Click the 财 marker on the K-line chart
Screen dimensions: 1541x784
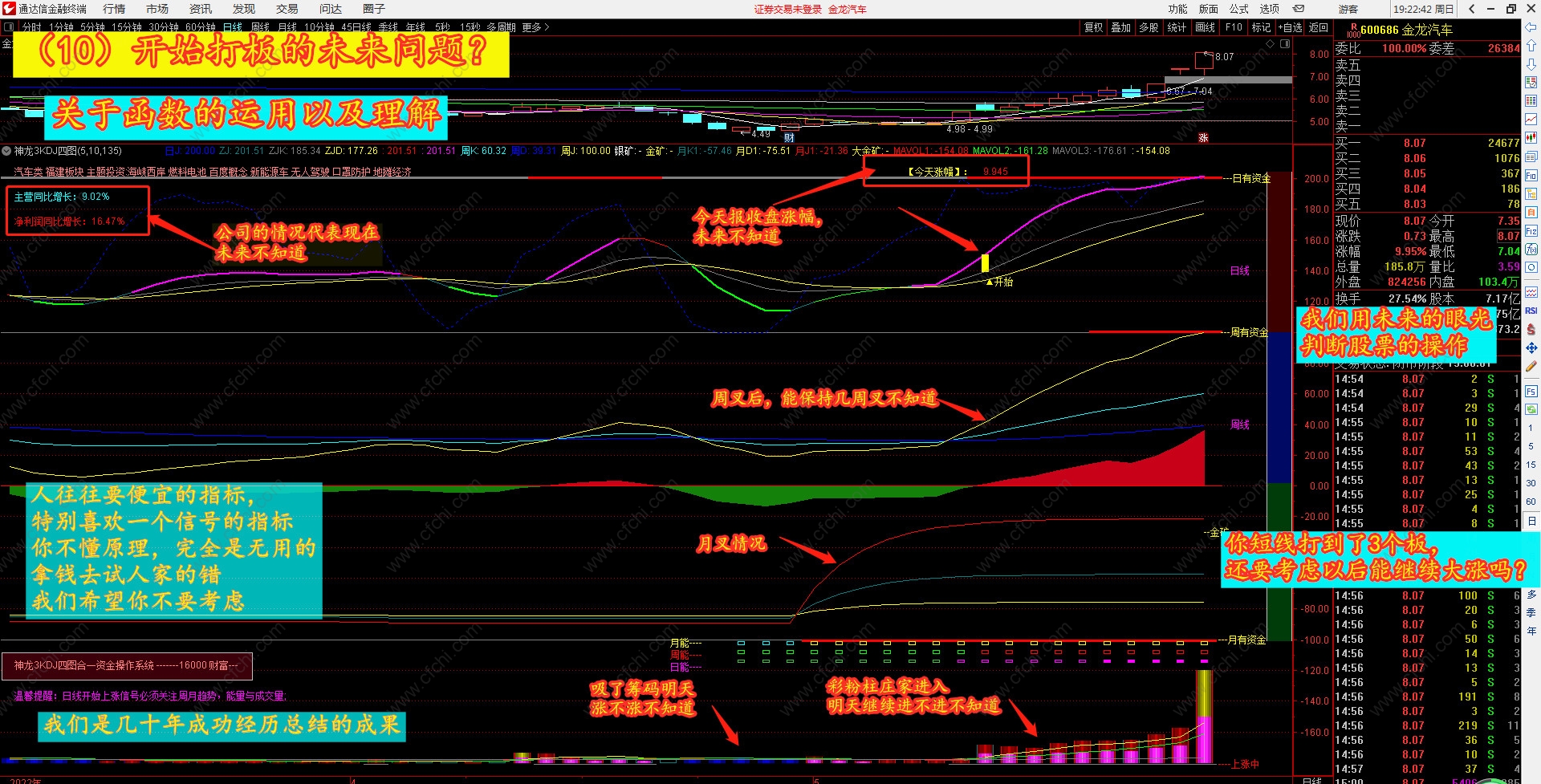pos(789,137)
